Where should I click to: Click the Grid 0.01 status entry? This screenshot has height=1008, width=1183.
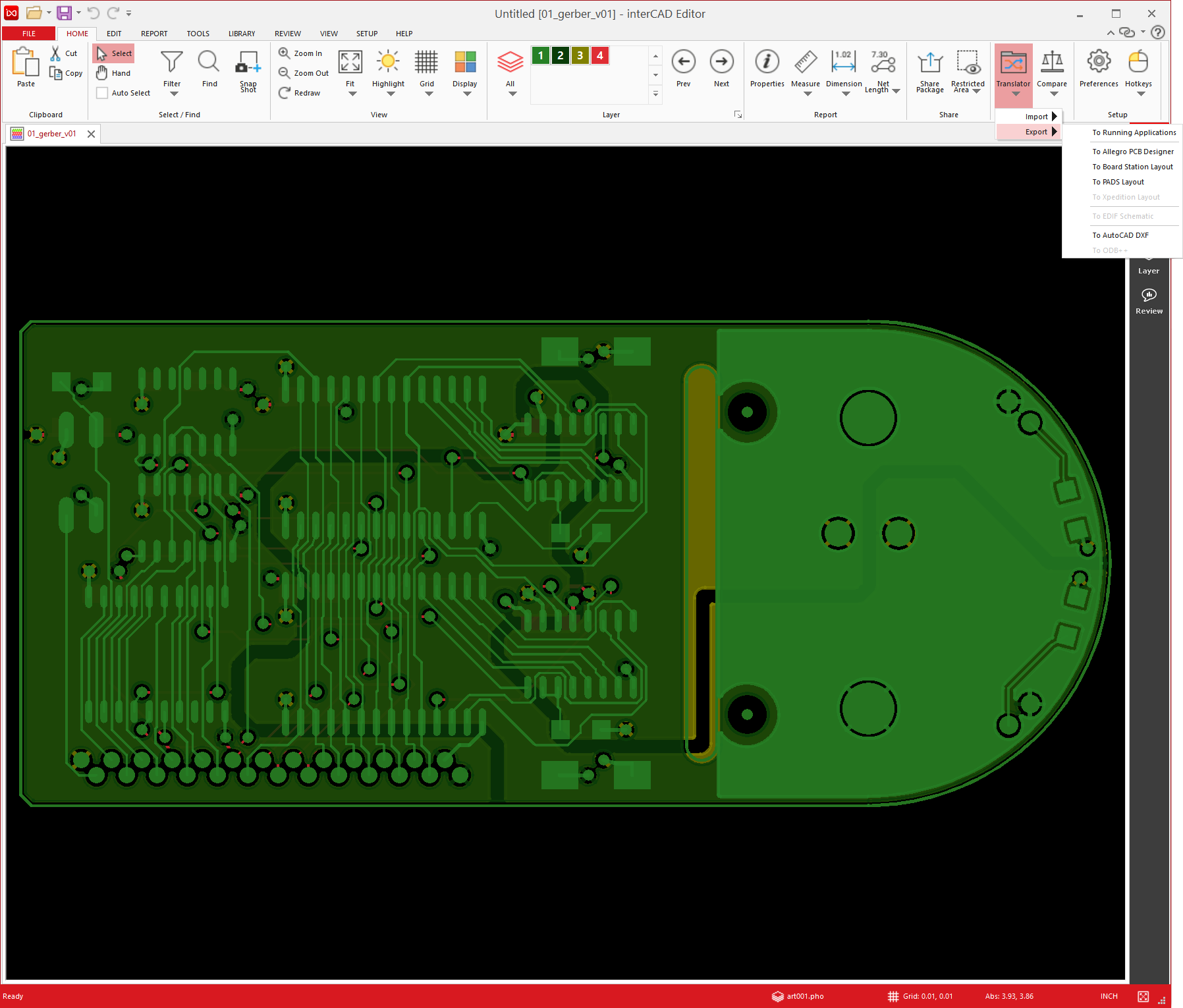(920, 996)
